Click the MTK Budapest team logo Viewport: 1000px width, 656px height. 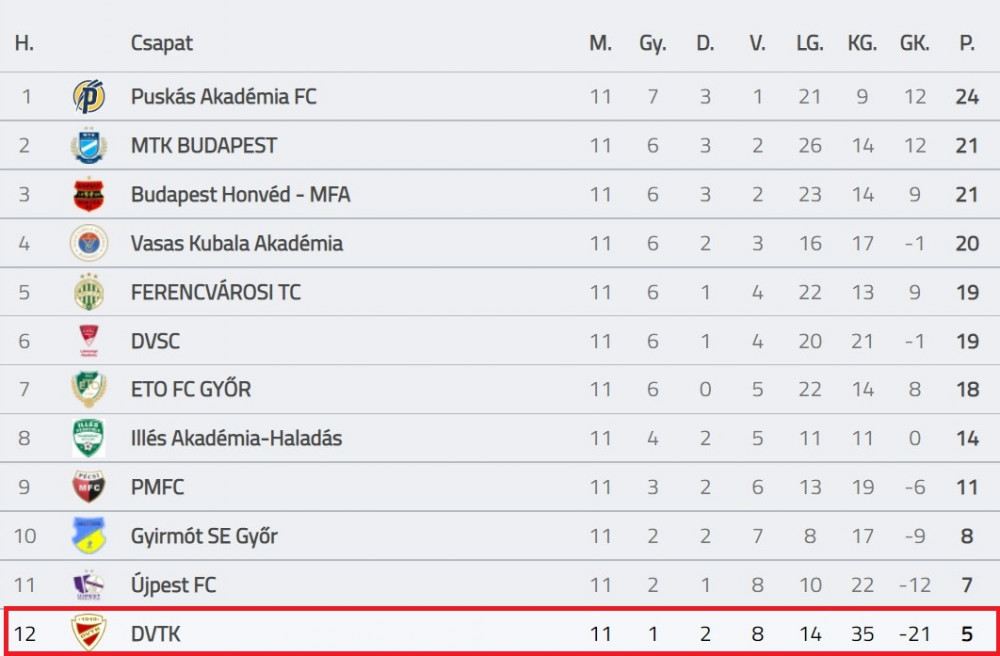point(89,145)
